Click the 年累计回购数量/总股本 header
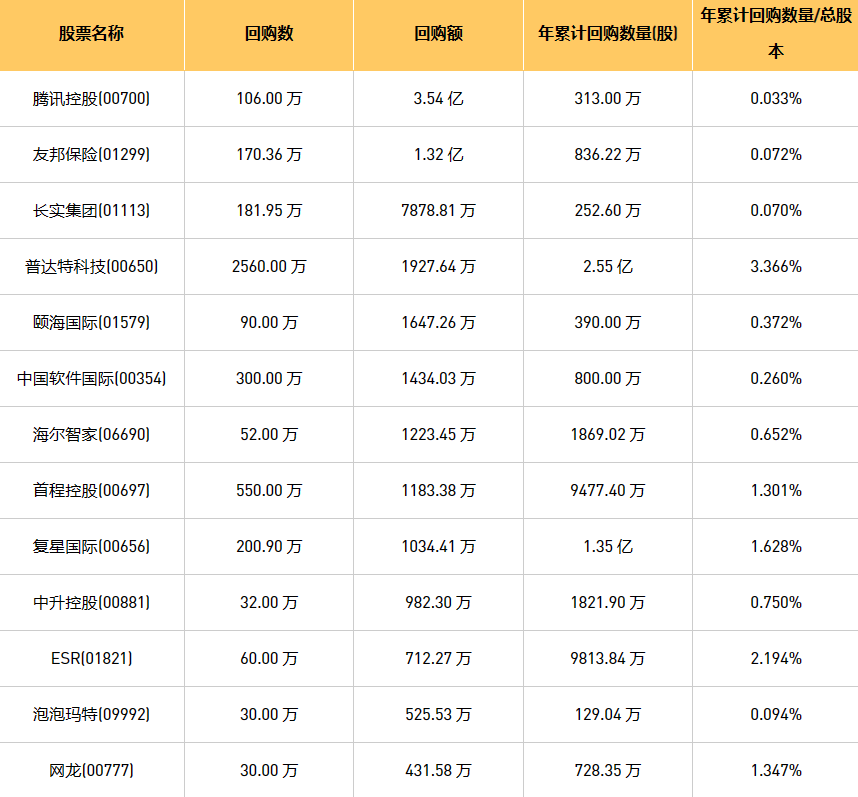Screen dimensions: 858x797 (x=775, y=34)
